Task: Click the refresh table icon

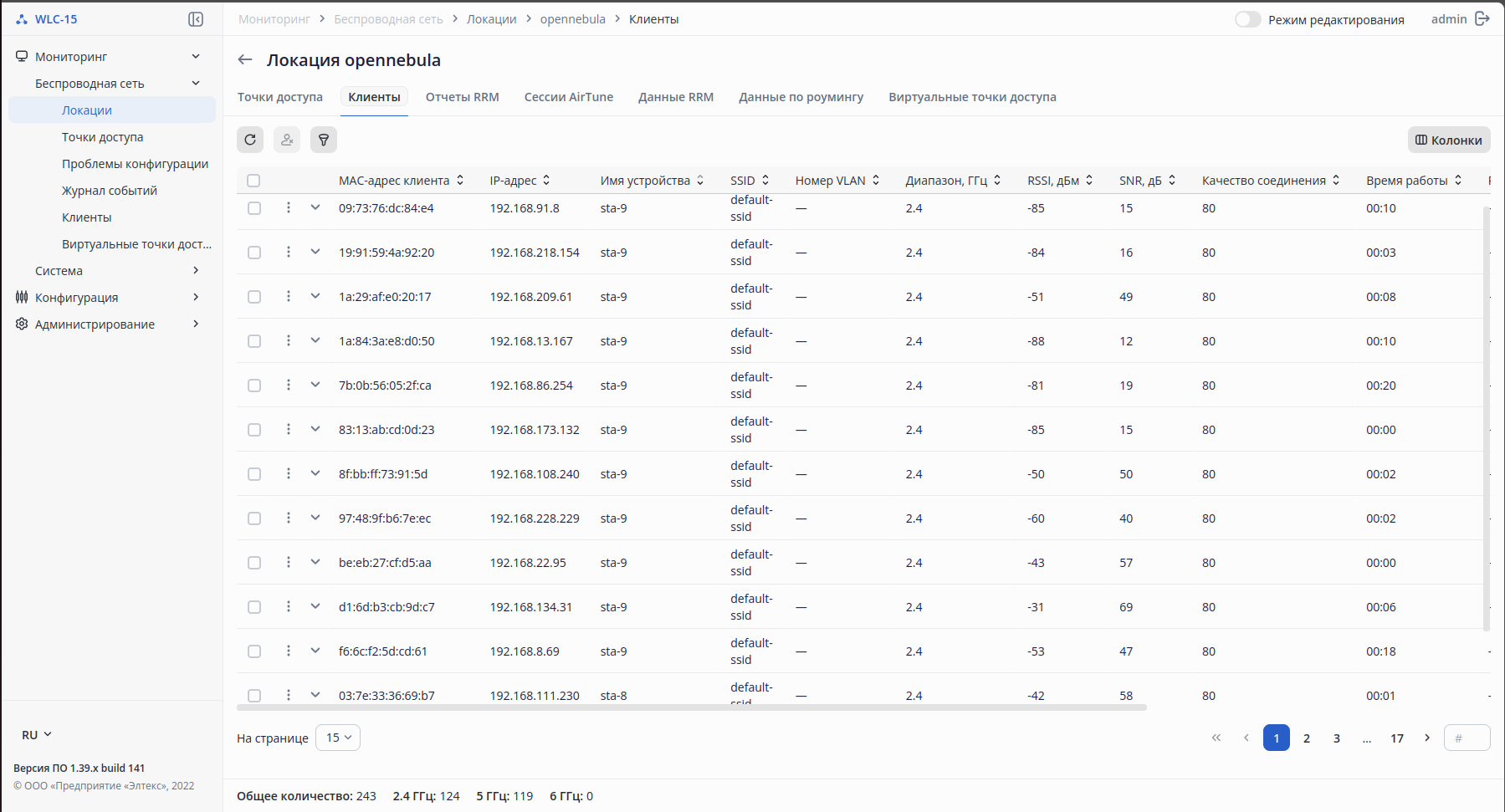Action: (x=250, y=140)
